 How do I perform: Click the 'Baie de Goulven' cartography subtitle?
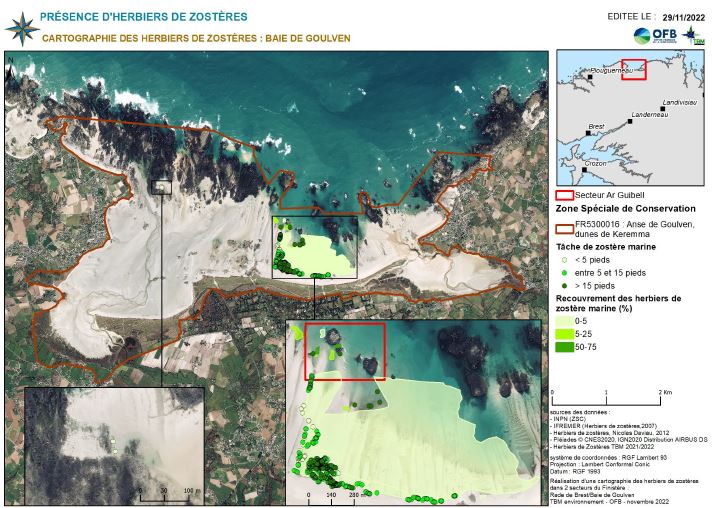[196, 38]
